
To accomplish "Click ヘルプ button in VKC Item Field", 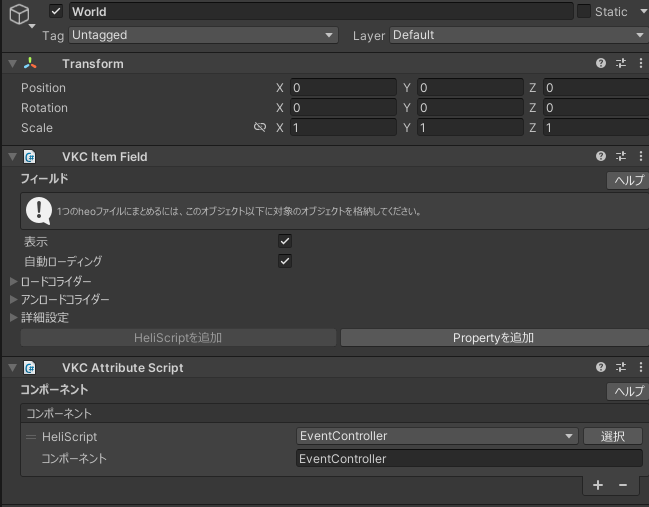I will [628, 180].
